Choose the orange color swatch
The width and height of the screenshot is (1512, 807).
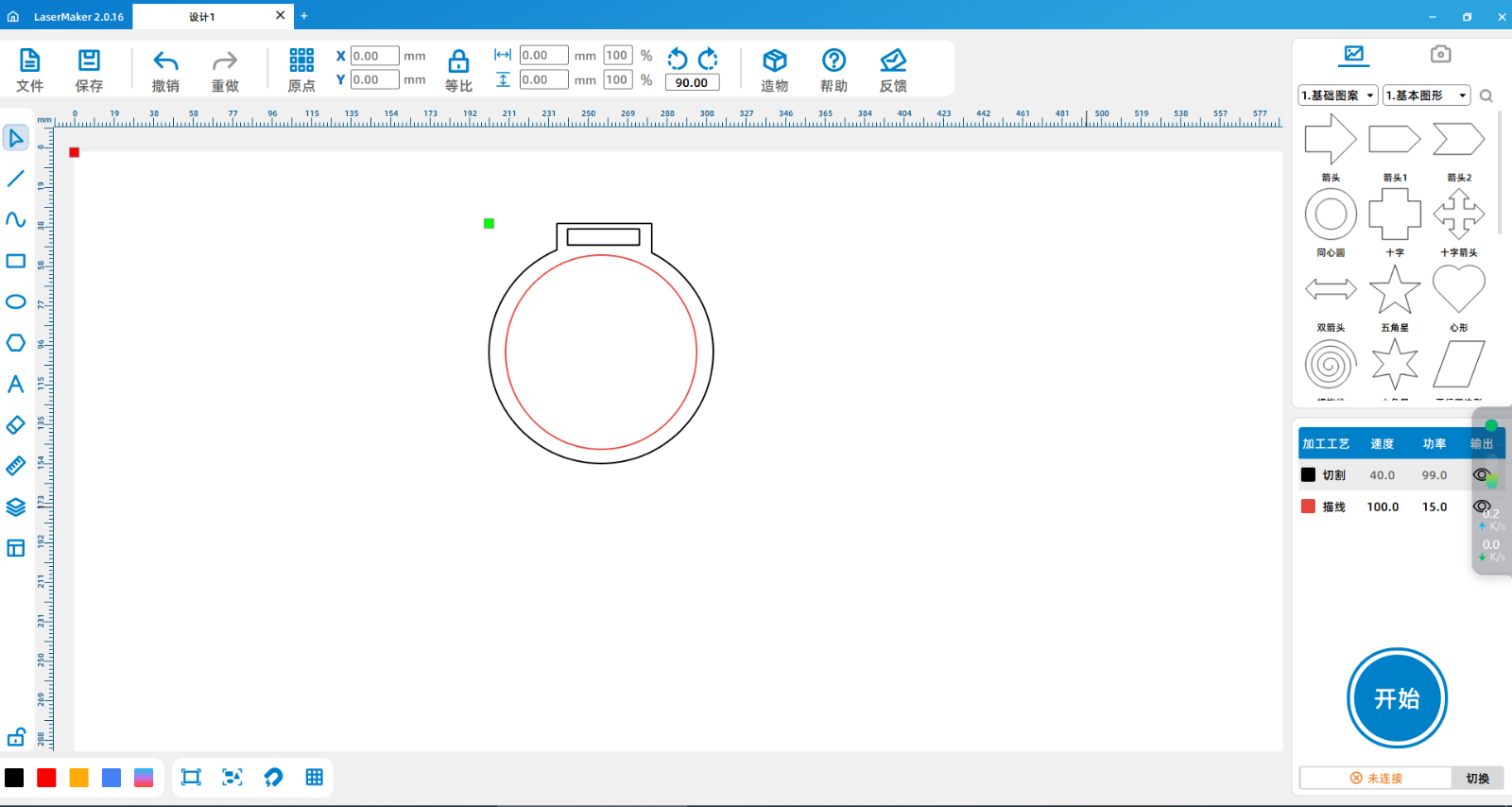[79, 778]
